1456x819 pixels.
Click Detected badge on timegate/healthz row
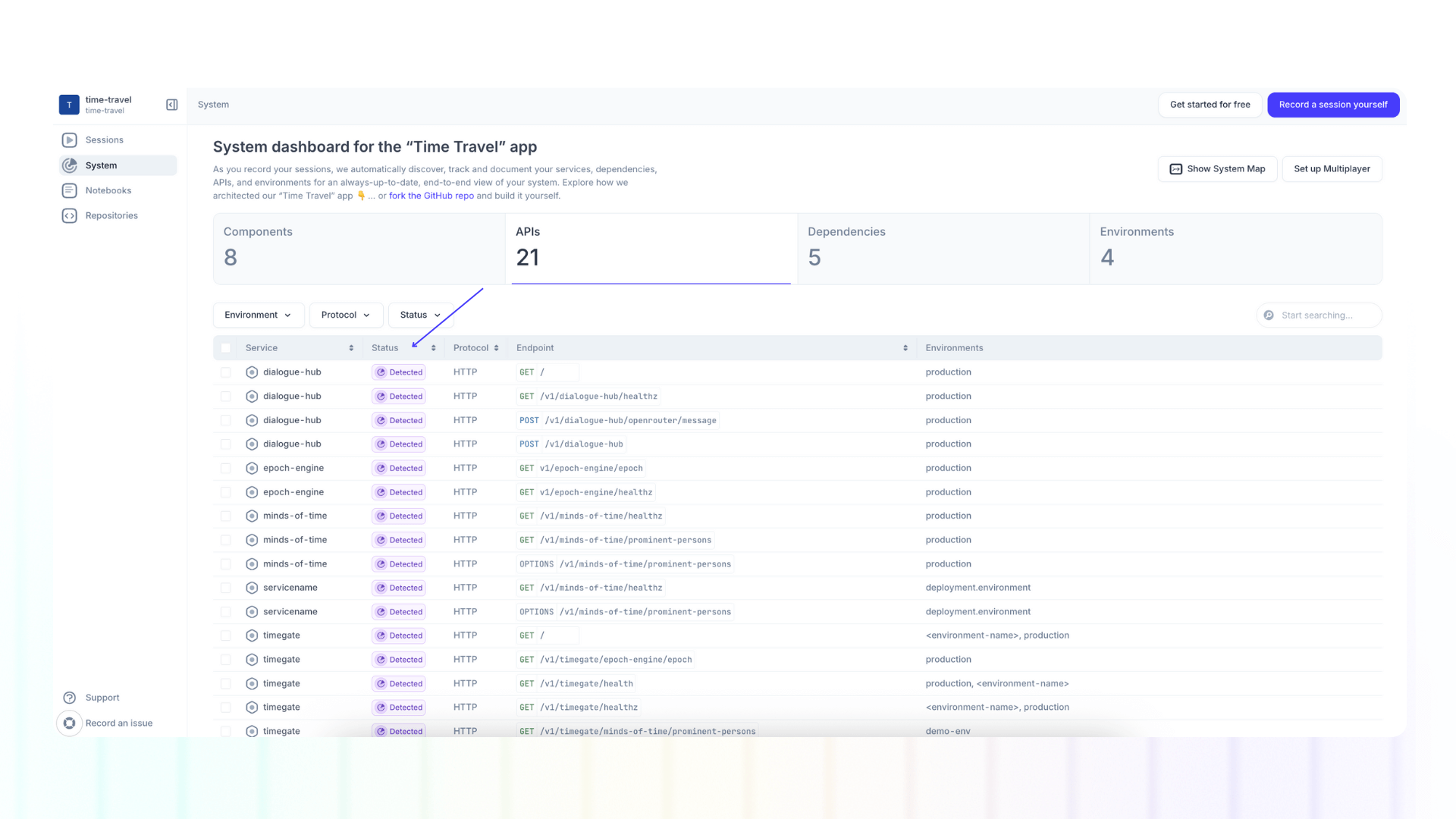399,708
